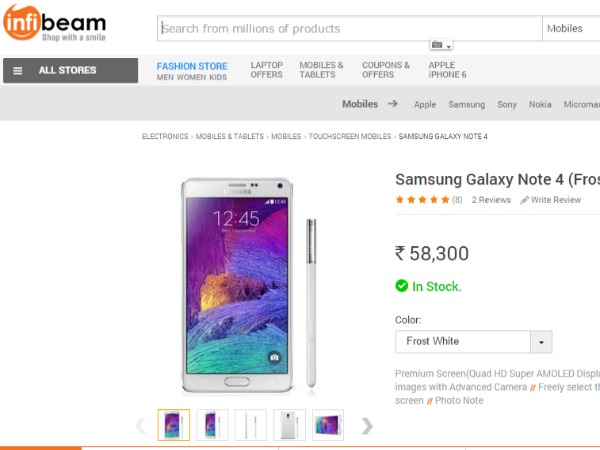The width and height of the screenshot is (600, 450).
Task: Click the green In Stock checkmark icon
Action: point(402,287)
